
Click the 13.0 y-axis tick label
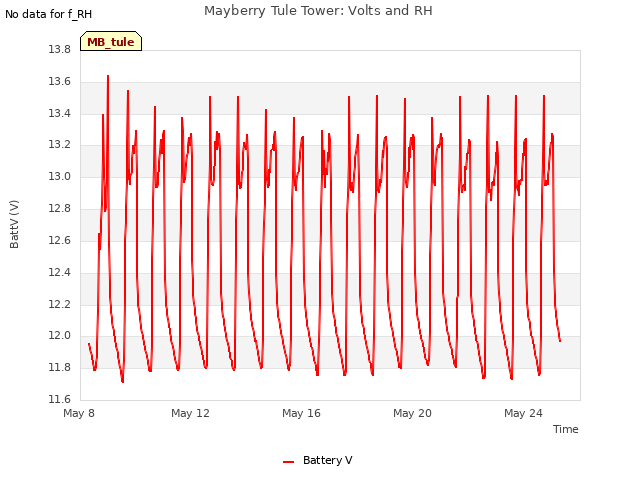click(60, 176)
